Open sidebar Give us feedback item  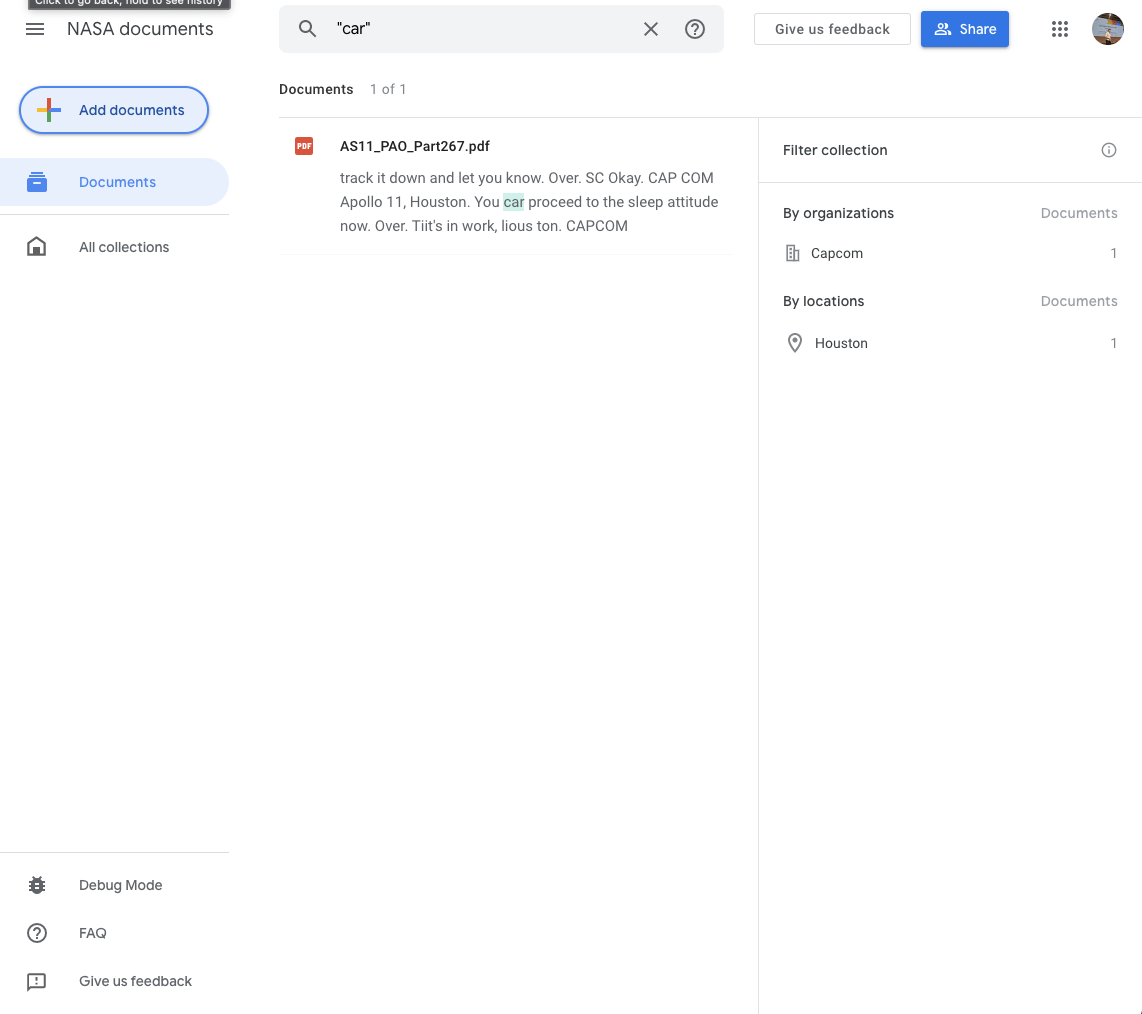coord(114,981)
